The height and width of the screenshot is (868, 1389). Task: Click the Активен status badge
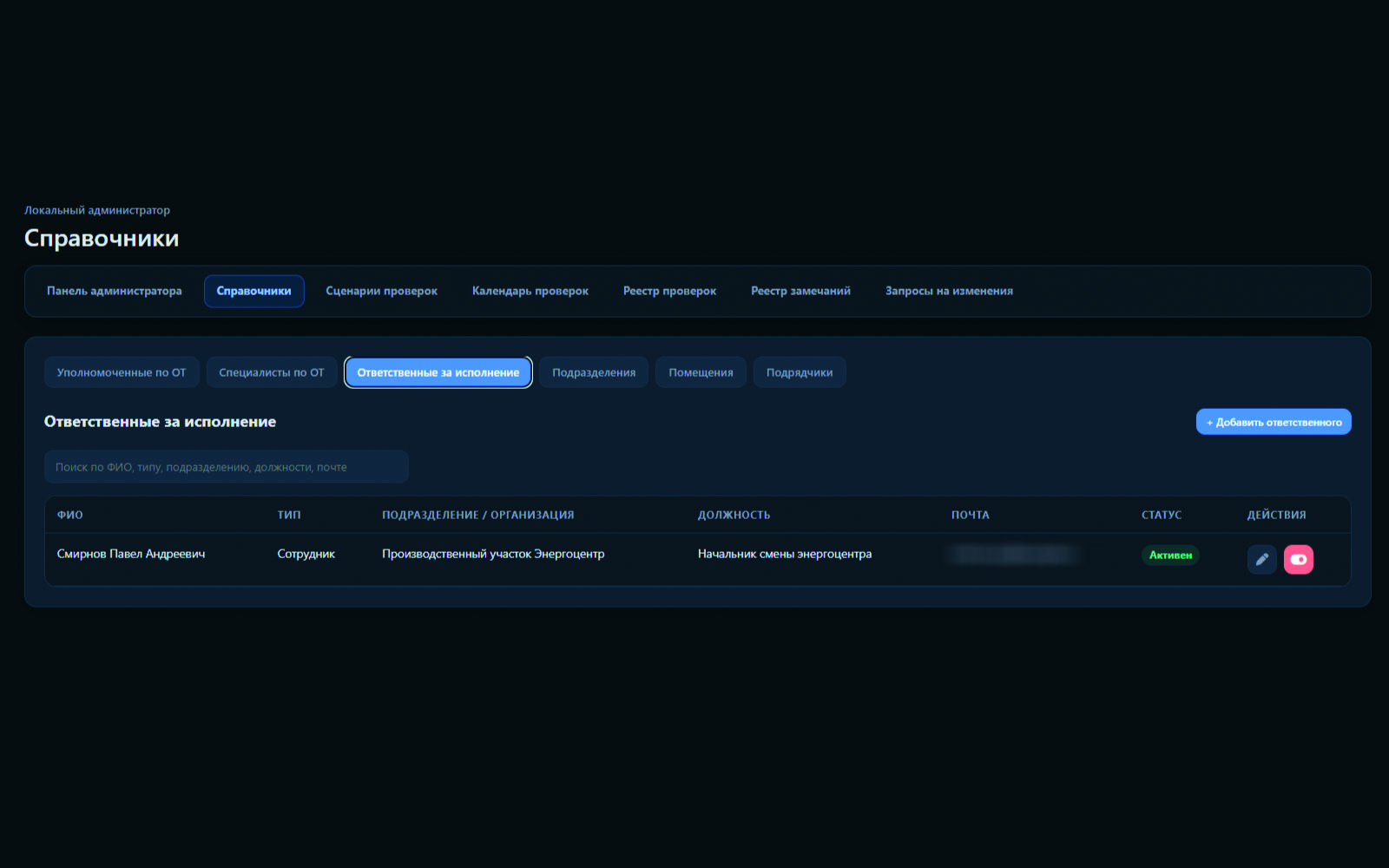tap(1170, 556)
